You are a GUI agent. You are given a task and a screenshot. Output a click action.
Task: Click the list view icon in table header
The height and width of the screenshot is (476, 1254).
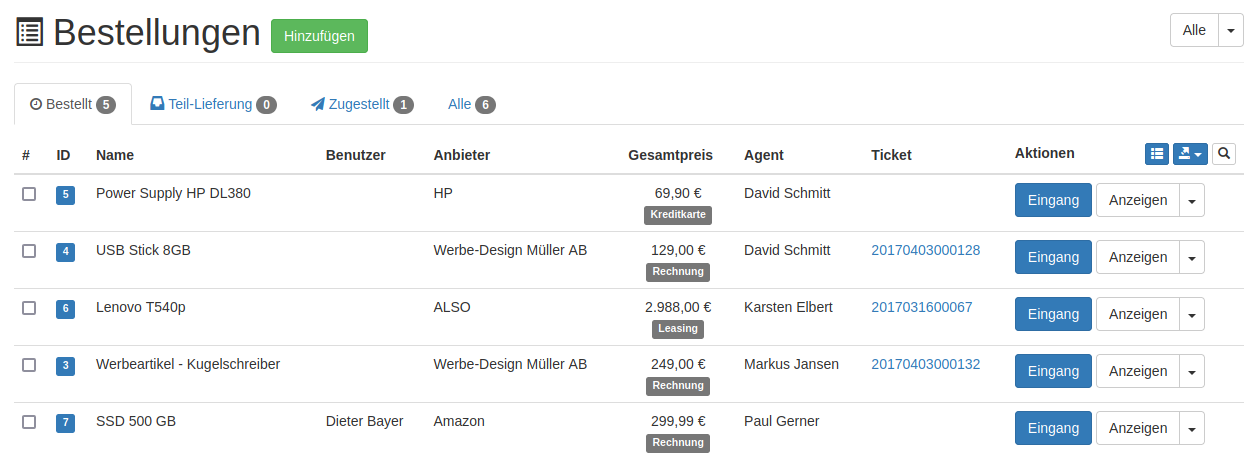(x=1156, y=154)
